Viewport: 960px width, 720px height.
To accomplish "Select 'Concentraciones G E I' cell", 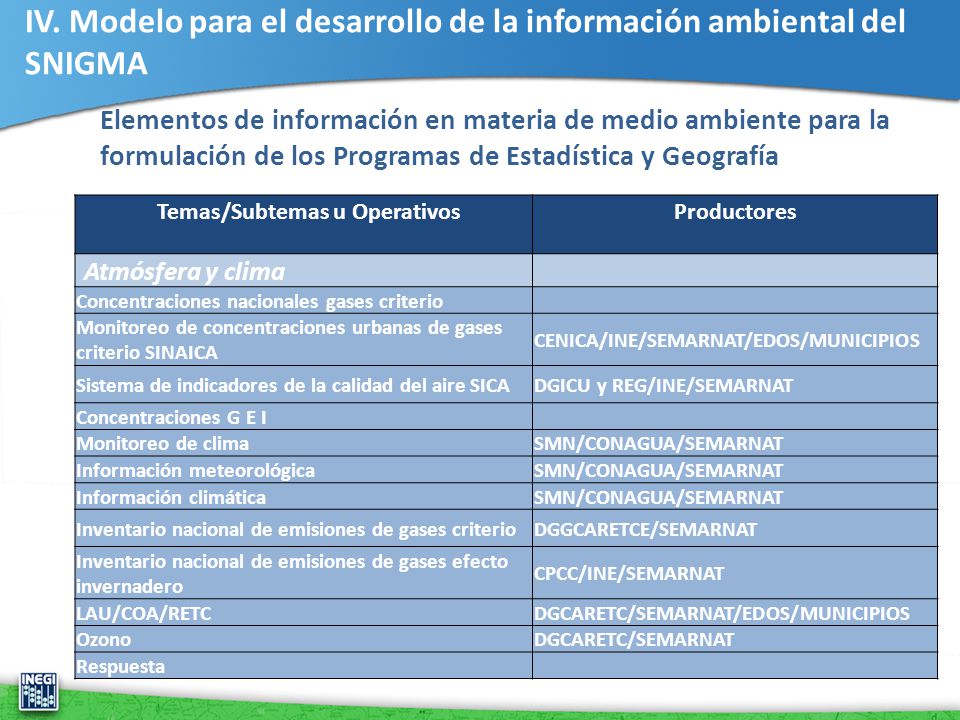I will coord(304,416).
